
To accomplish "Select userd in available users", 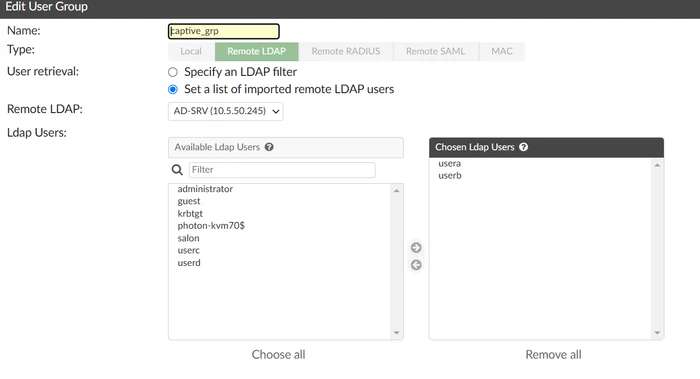I will 189,262.
